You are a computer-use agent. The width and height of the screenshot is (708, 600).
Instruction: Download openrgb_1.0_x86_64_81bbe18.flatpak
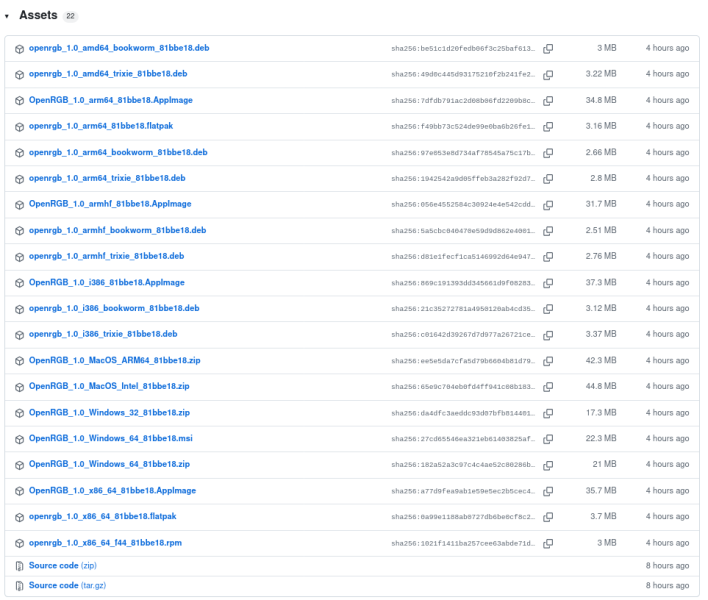click(102, 516)
